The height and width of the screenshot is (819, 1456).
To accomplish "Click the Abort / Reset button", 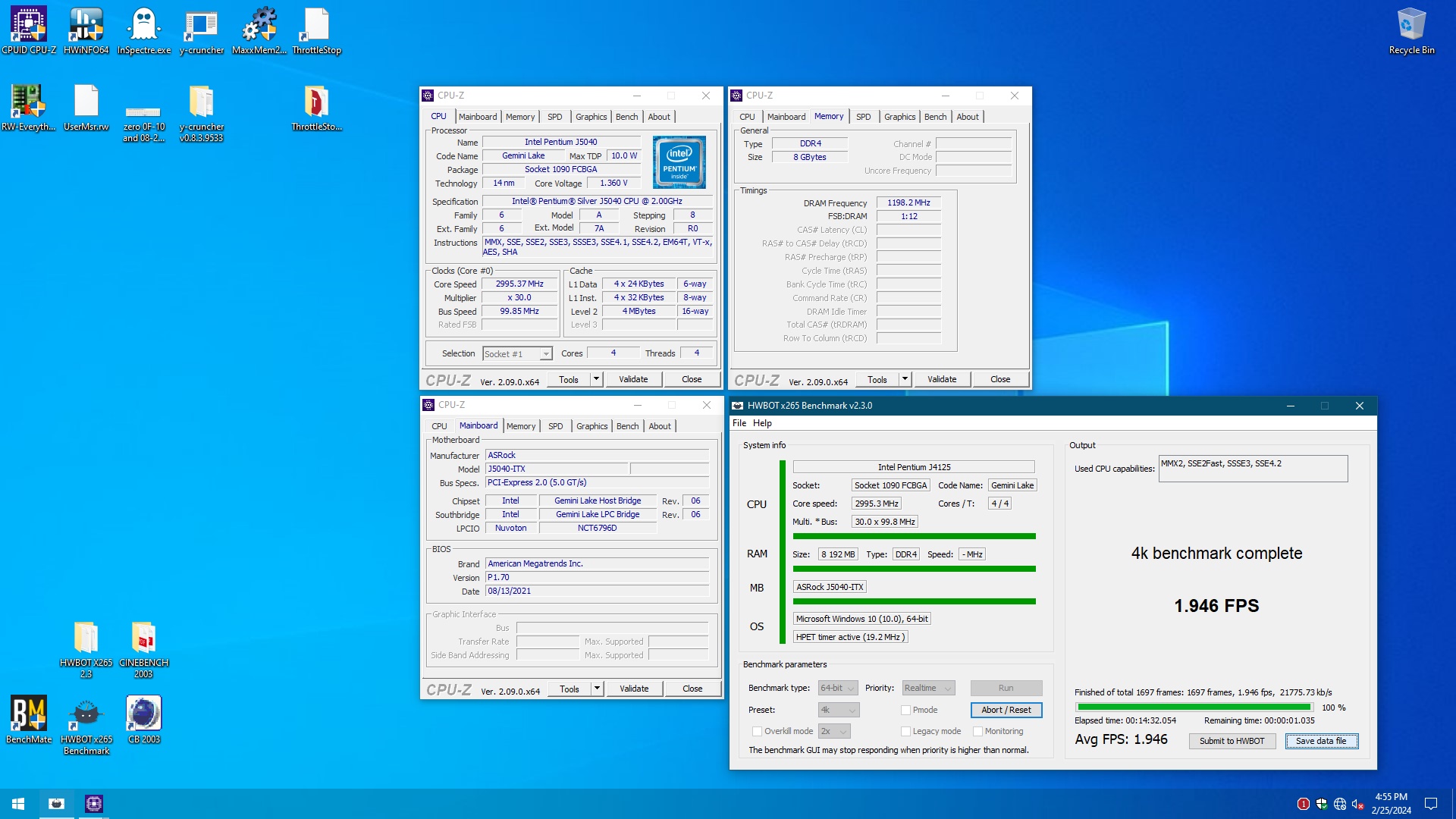I will click(1006, 710).
